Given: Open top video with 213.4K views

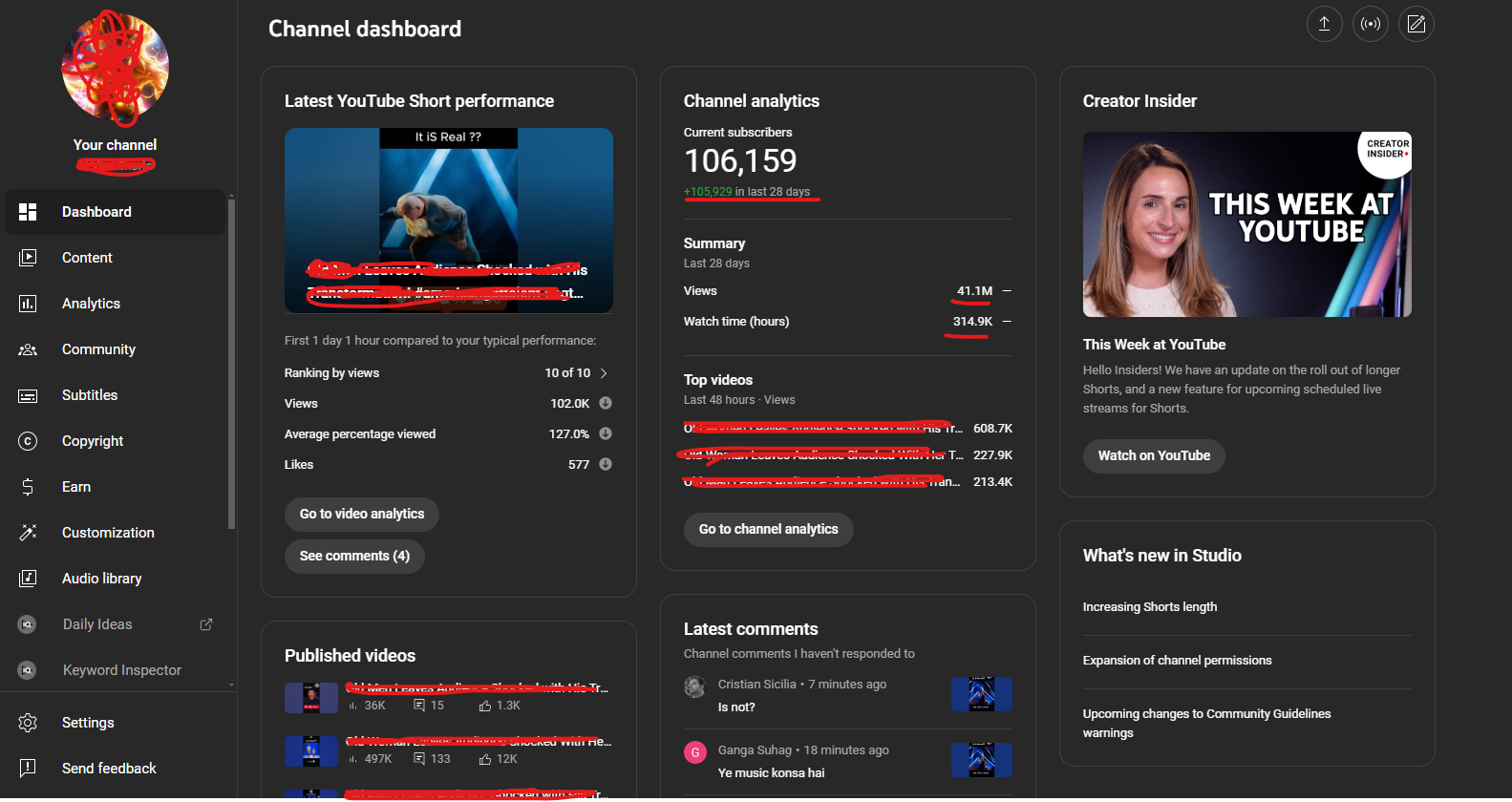Looking at the screenshot, I should coord(848,482).
